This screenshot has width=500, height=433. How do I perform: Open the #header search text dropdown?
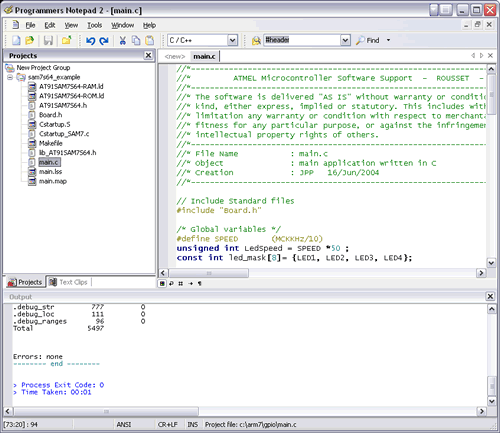pyautogui.click(x=345, y=40)
